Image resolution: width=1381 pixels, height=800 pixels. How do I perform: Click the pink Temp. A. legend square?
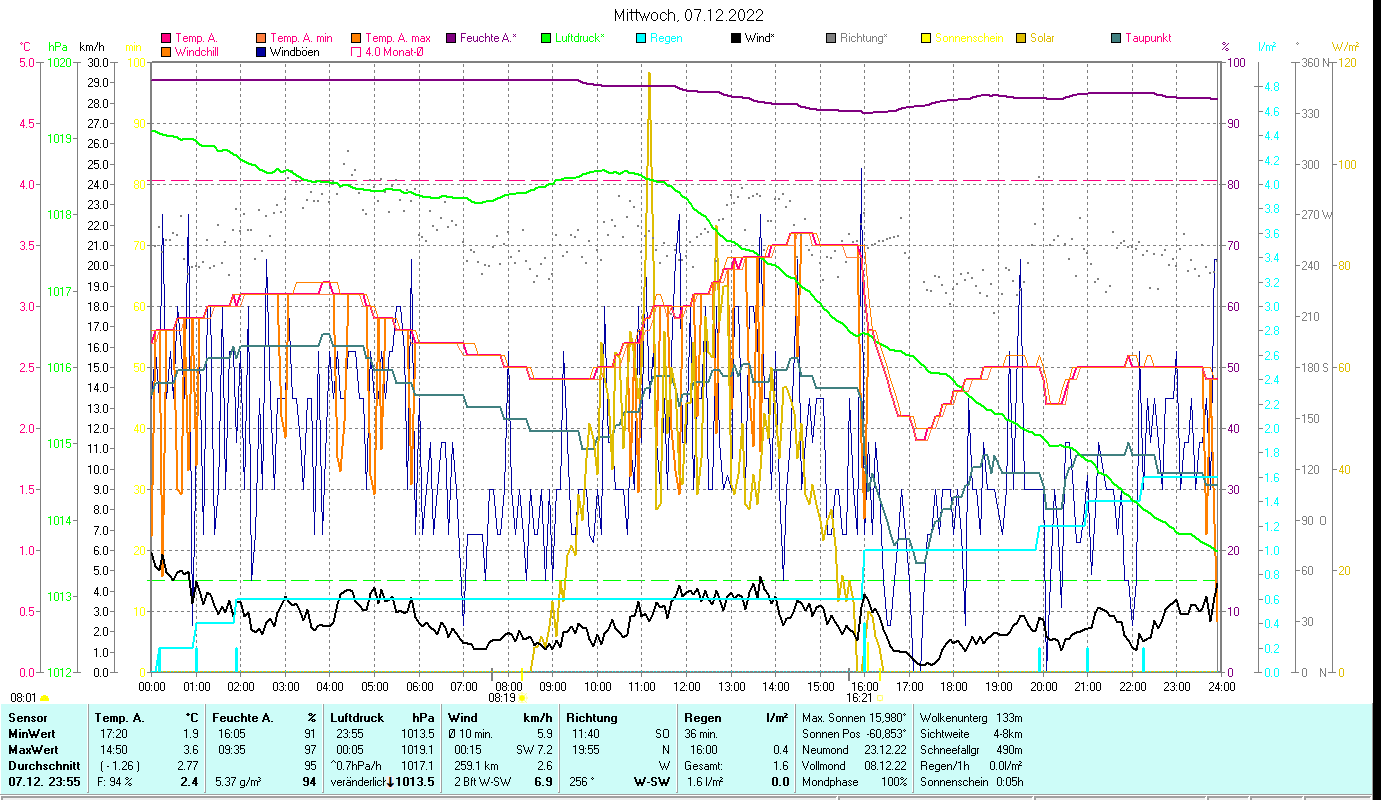pos(166,38)
